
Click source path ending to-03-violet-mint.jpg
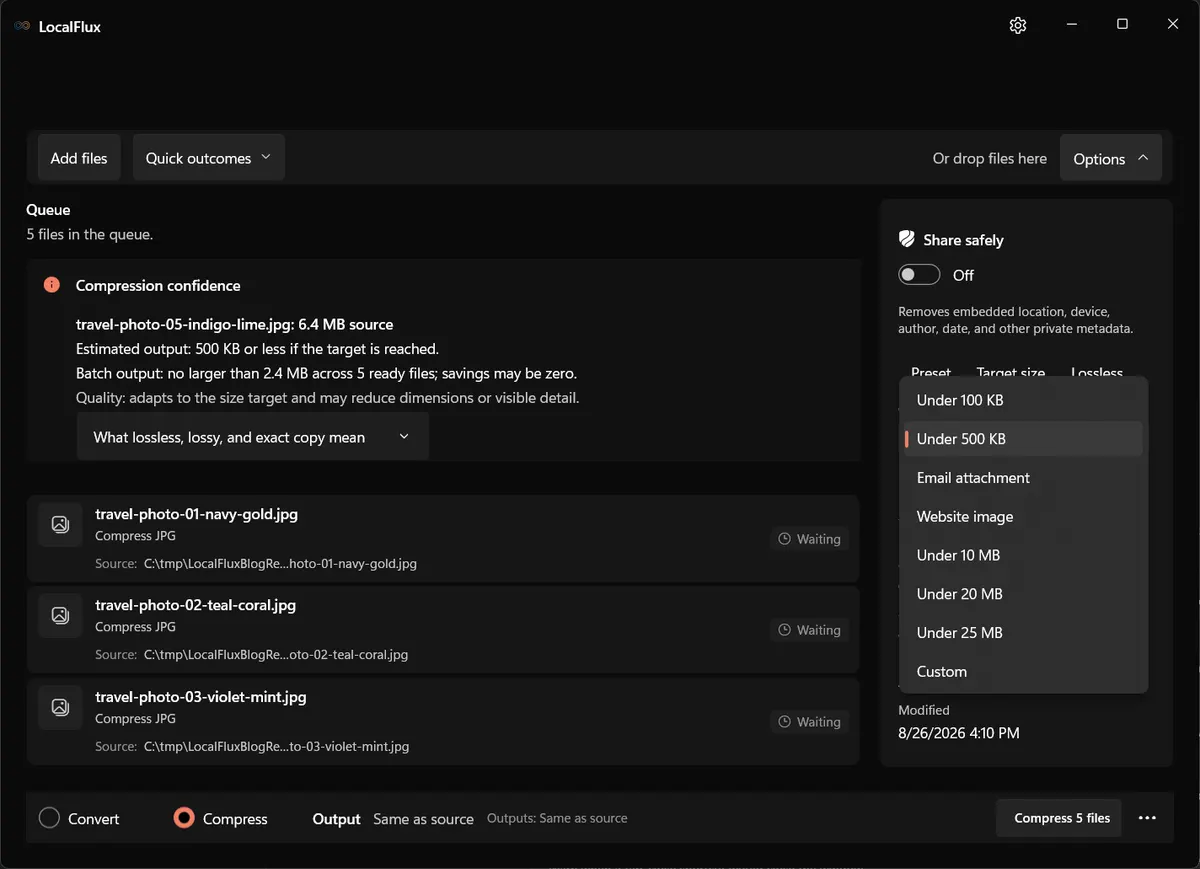[x=276, y=746]
